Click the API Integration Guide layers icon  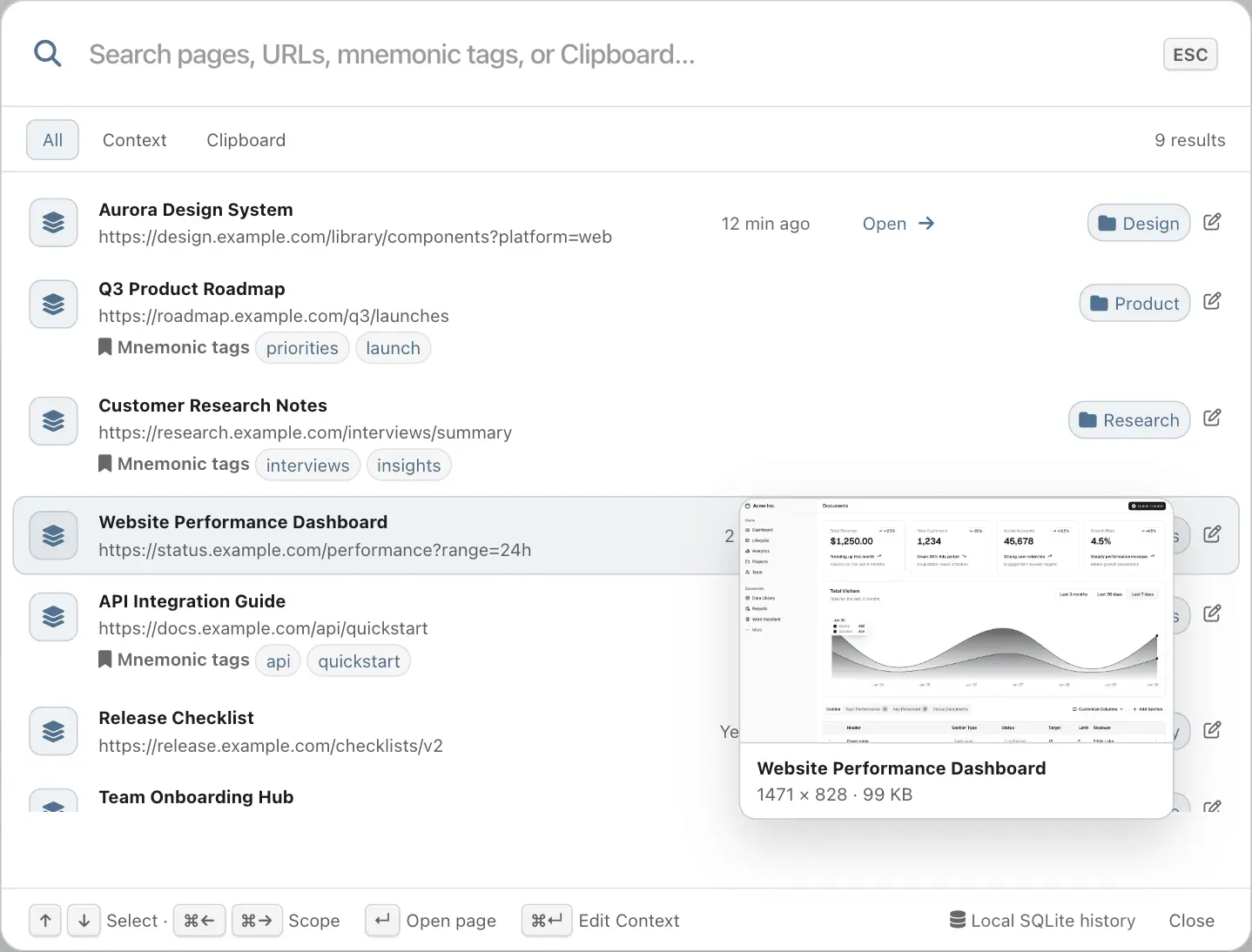(54, 616)
